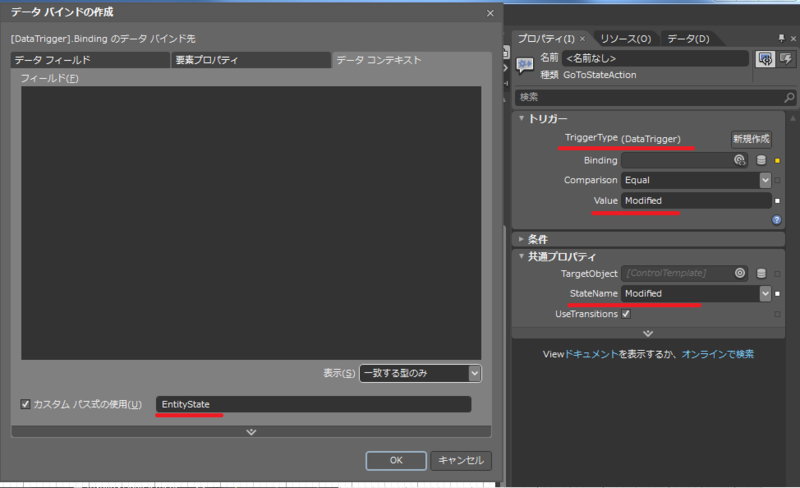800x488 pixels.
Task: Select the データ コンテキスト tab
Action: click(411, 60)
